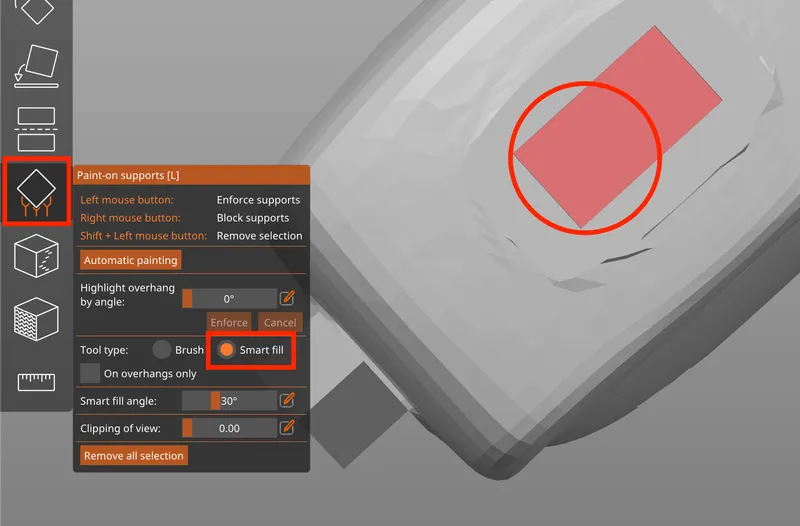Click 'Remove selection' text
Screen dimensions: 800x526
point(259,236)
